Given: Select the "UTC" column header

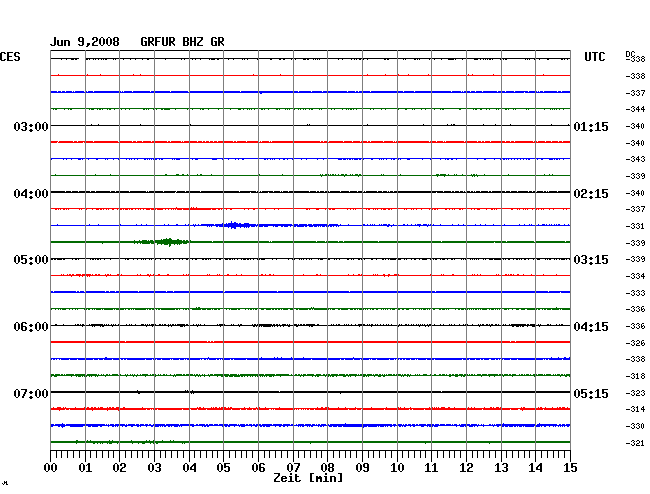Looking at the screenshot, I should pyautogui.click(x=594, y=57).
